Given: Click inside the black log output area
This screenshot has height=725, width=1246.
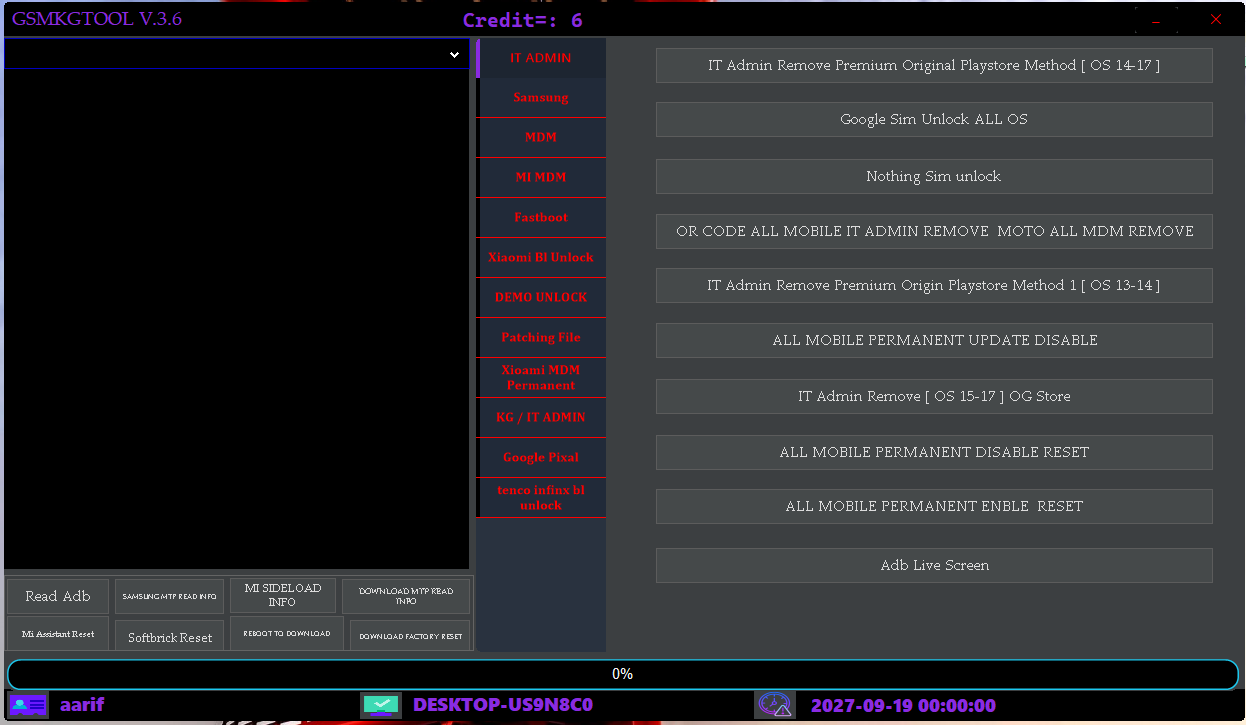Looking at the screenshot, I should coord(237,320).
